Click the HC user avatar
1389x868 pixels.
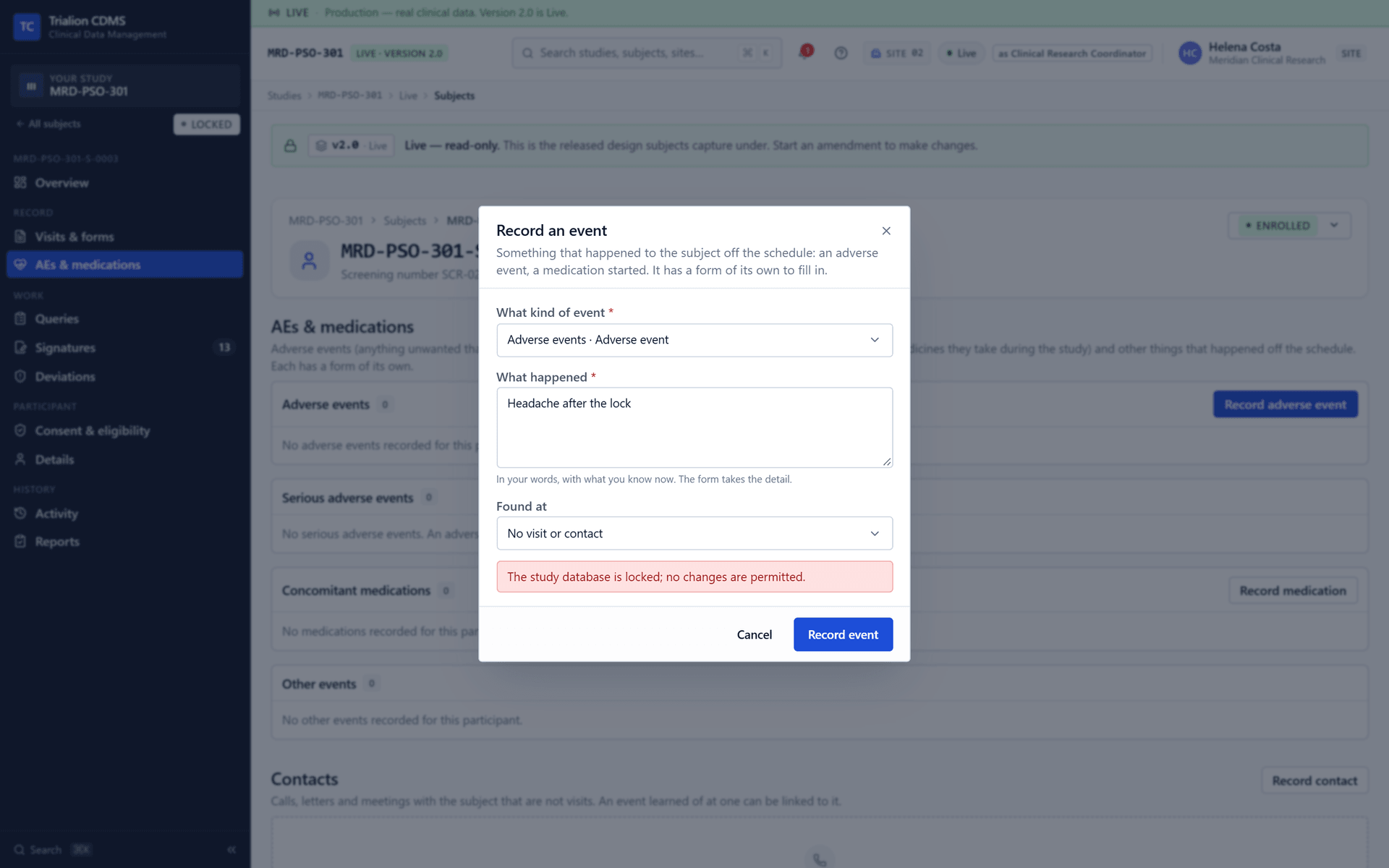click(1190, 53)
